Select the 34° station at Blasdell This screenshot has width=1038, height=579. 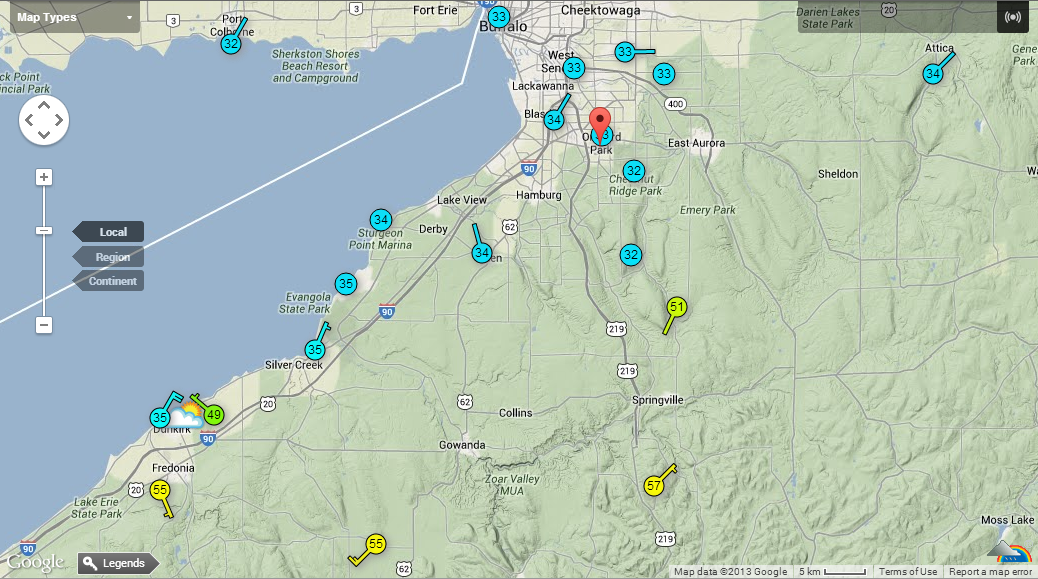coord(554,120)
